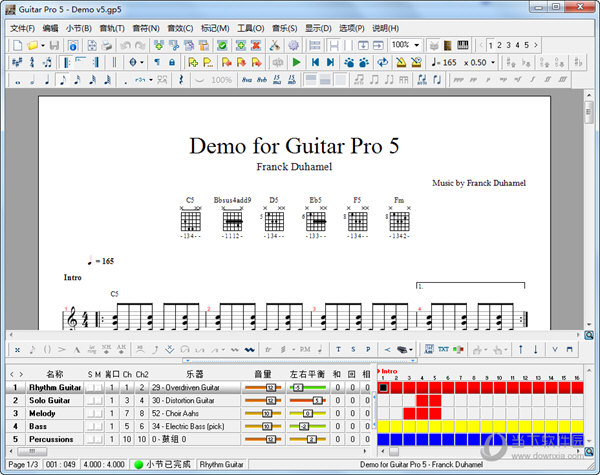This screenshot has height=475, width=600.
Task: Expand dropdown arrow next to open folder
Action: pos(43,45)
